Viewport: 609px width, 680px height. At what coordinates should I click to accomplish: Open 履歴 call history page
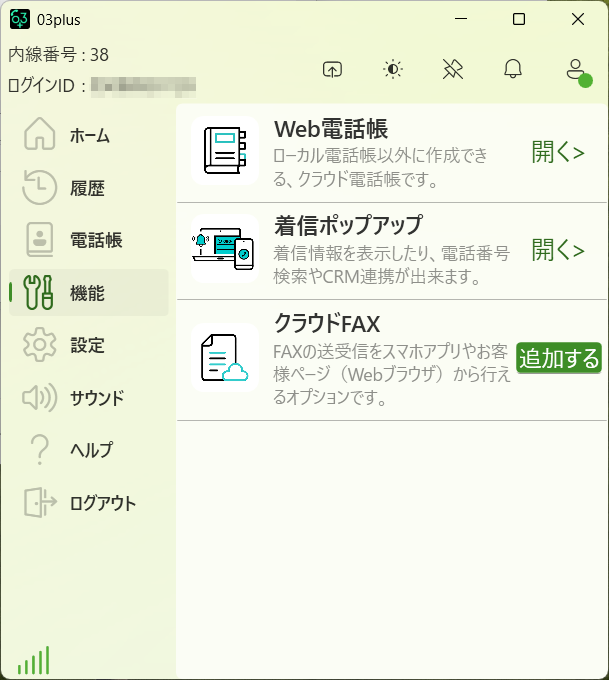[x=88, y=188]
